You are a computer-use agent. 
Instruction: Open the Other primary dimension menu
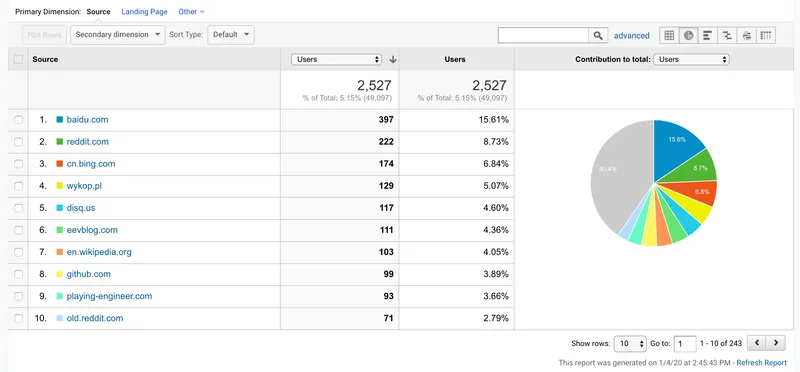click(x=191, y=12)
